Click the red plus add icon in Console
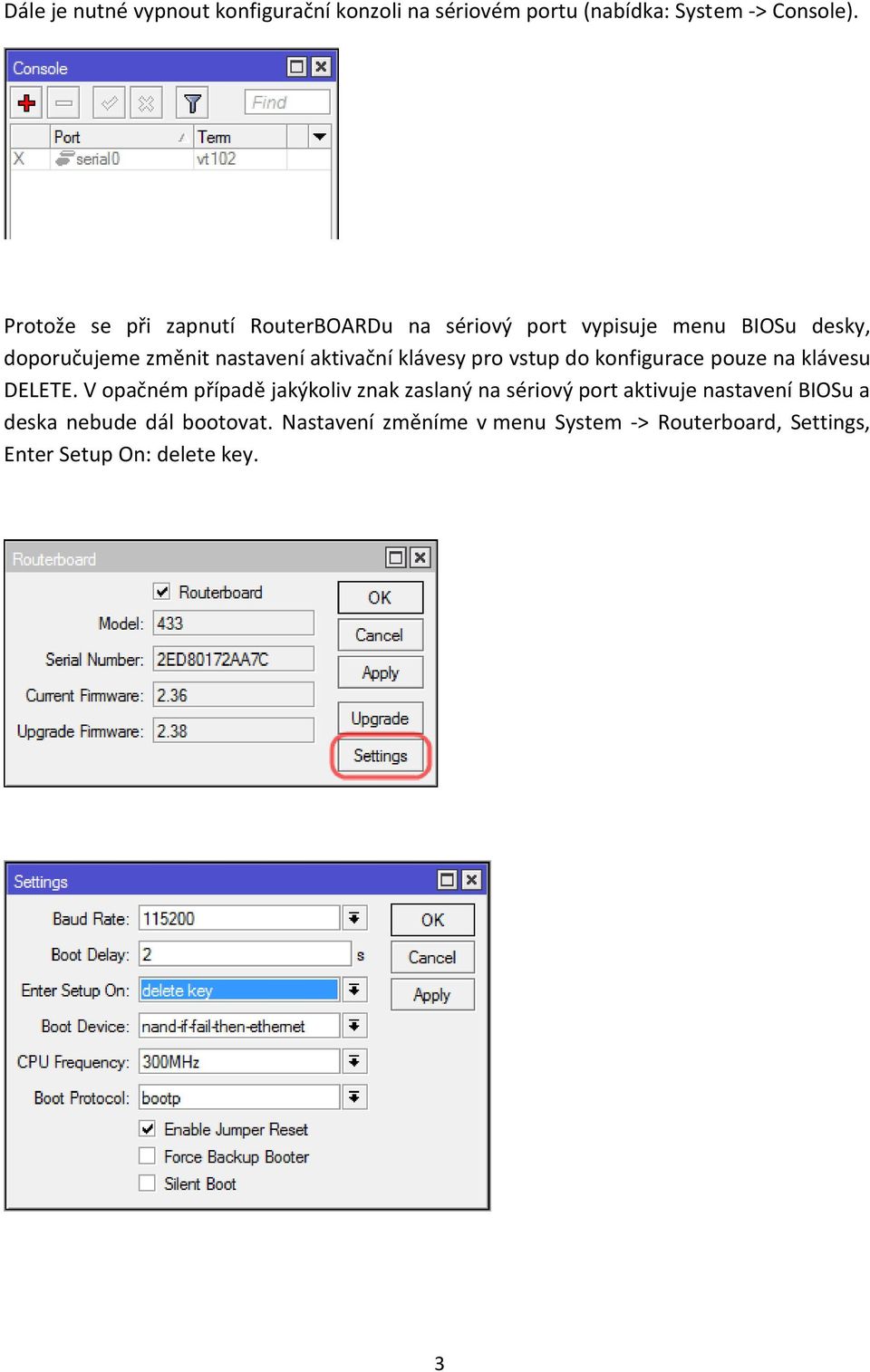The image size is (870, 1372). point(26,102)
